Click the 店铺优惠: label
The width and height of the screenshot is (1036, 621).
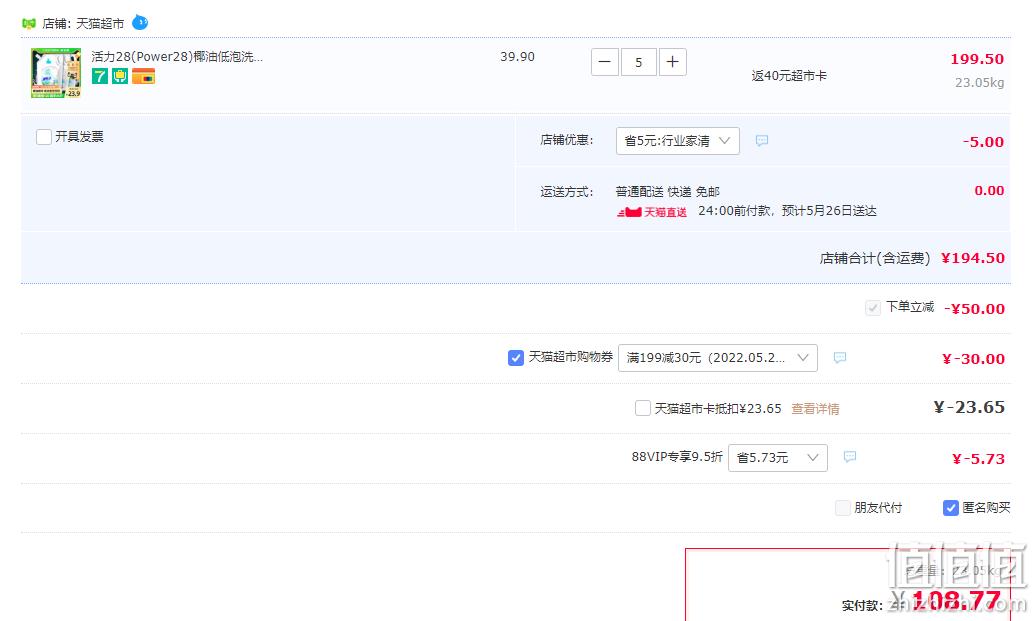(x=567, y=140)
